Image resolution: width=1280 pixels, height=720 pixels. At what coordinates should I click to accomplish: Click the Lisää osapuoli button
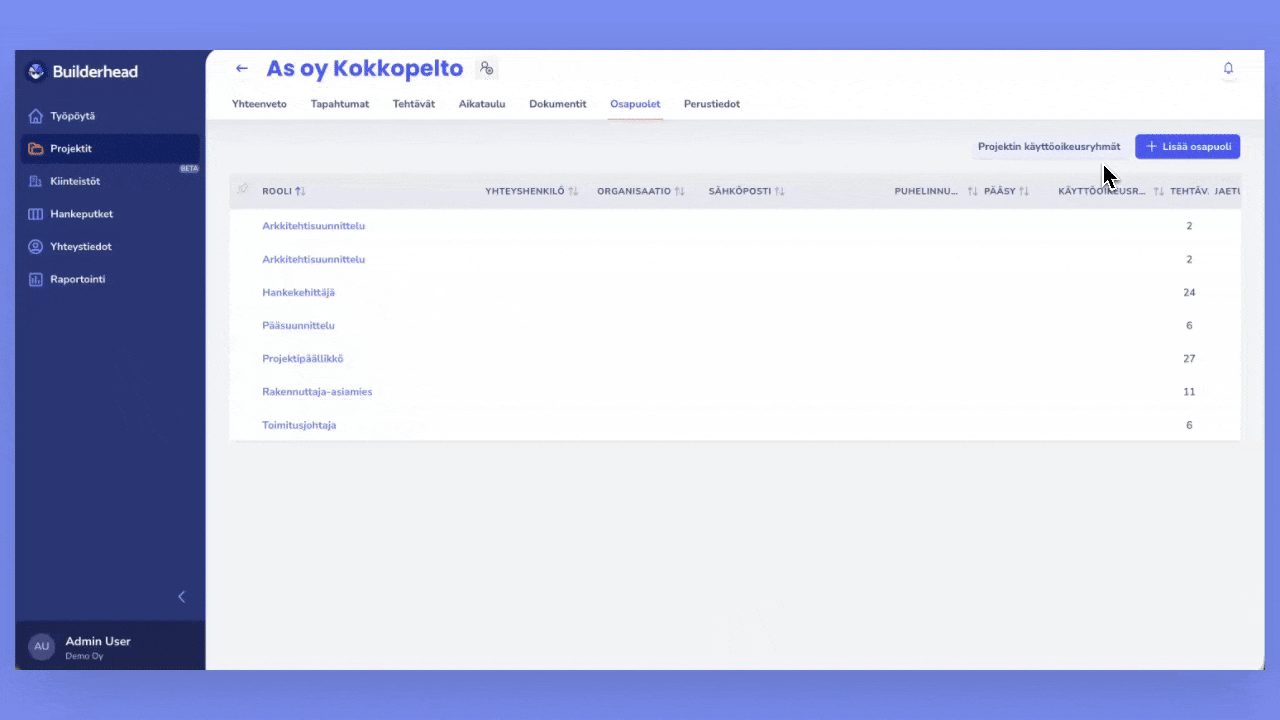pyautogui.click(x=1187, y=147)
